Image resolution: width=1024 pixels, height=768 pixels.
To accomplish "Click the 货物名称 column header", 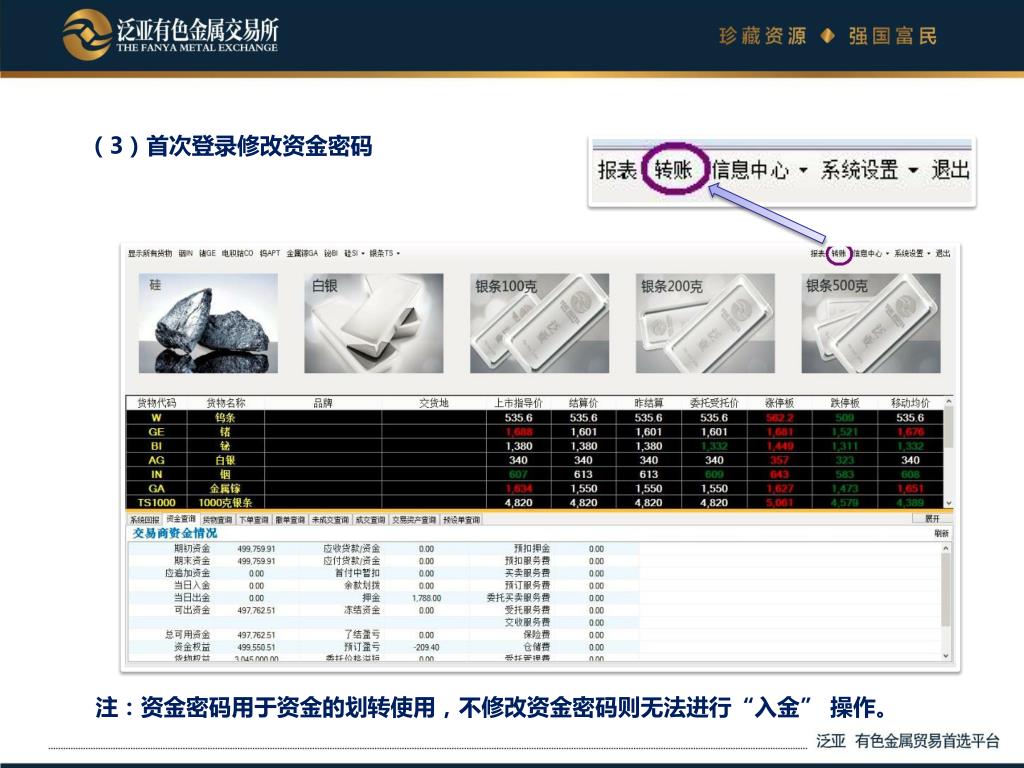I will point(225,403).
